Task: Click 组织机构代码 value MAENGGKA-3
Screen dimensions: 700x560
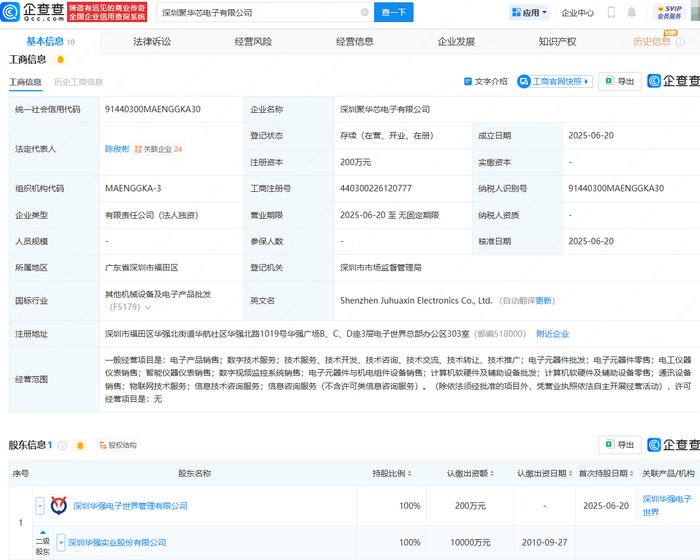Action: (x=133, y=188)
